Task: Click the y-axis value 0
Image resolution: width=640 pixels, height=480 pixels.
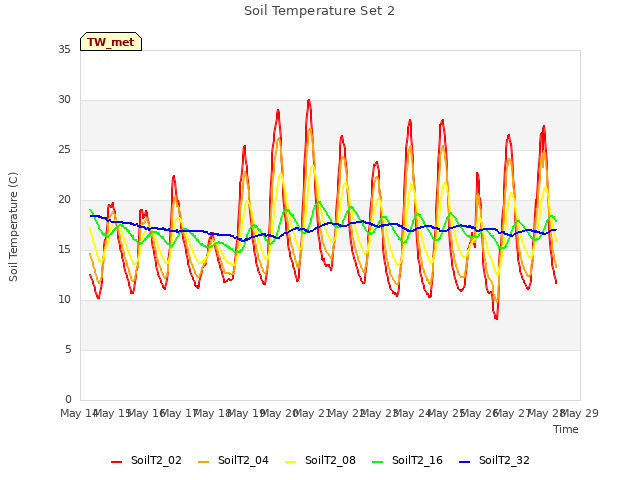Action: (68, 399)
